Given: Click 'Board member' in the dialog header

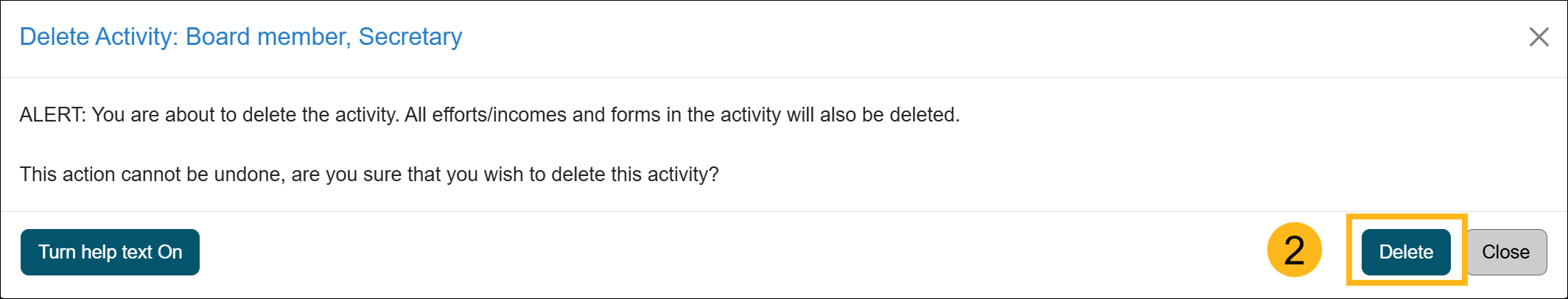Looking at the screenshot, I should pos(267,37).
